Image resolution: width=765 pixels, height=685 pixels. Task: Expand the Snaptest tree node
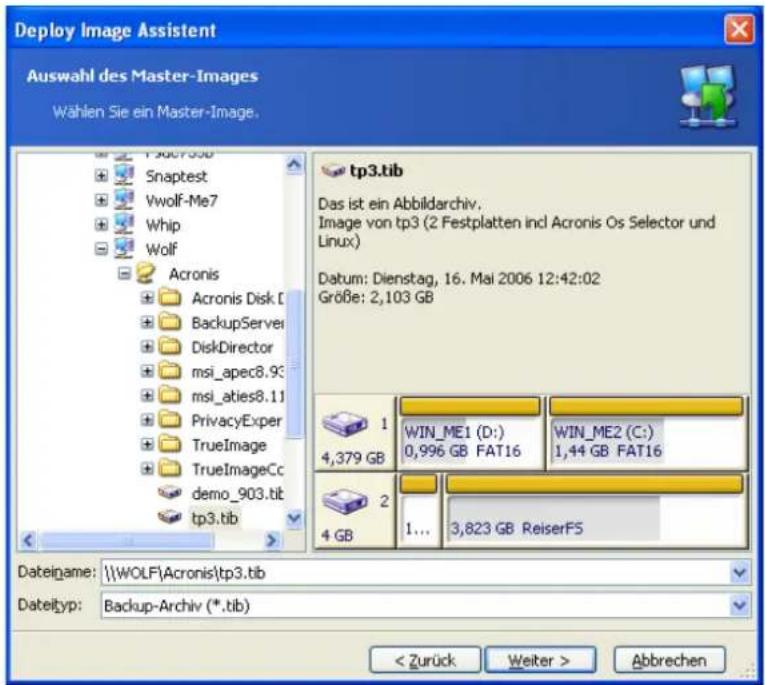point(101,176)
